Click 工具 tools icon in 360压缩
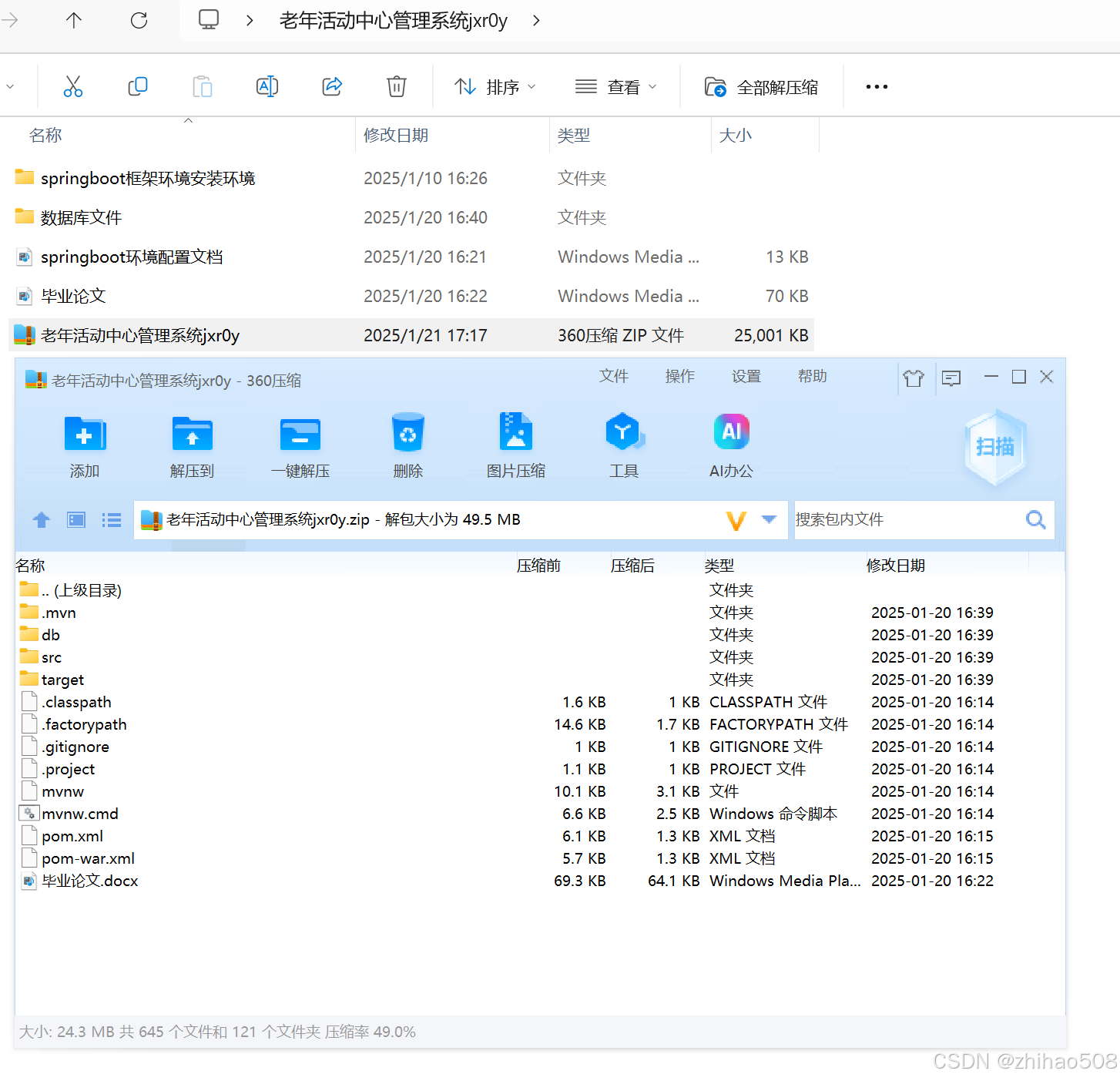 tap(624, 447)
